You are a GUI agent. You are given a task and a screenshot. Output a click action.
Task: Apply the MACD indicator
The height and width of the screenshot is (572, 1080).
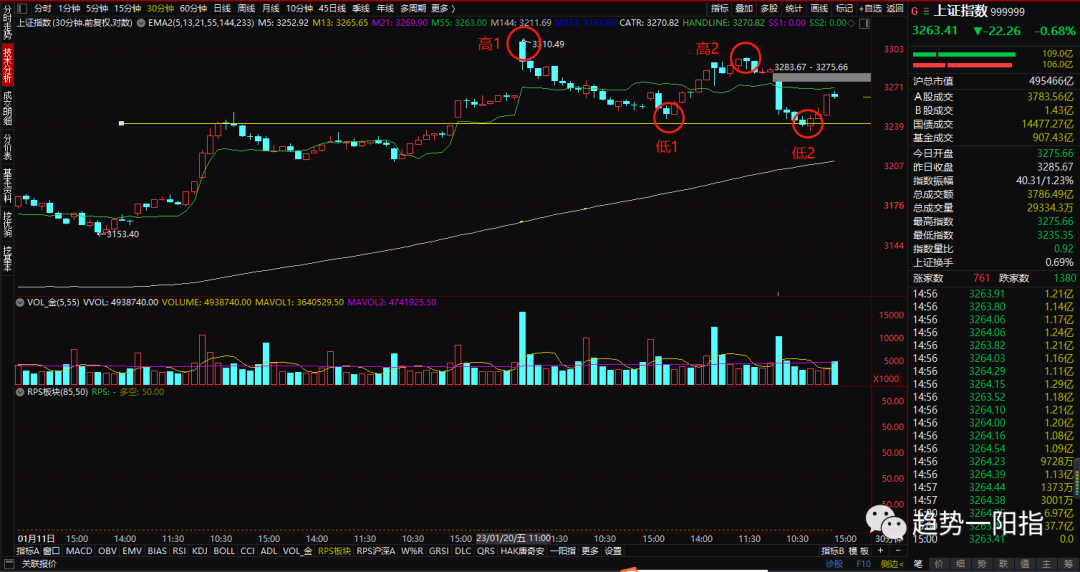point(79,551)
